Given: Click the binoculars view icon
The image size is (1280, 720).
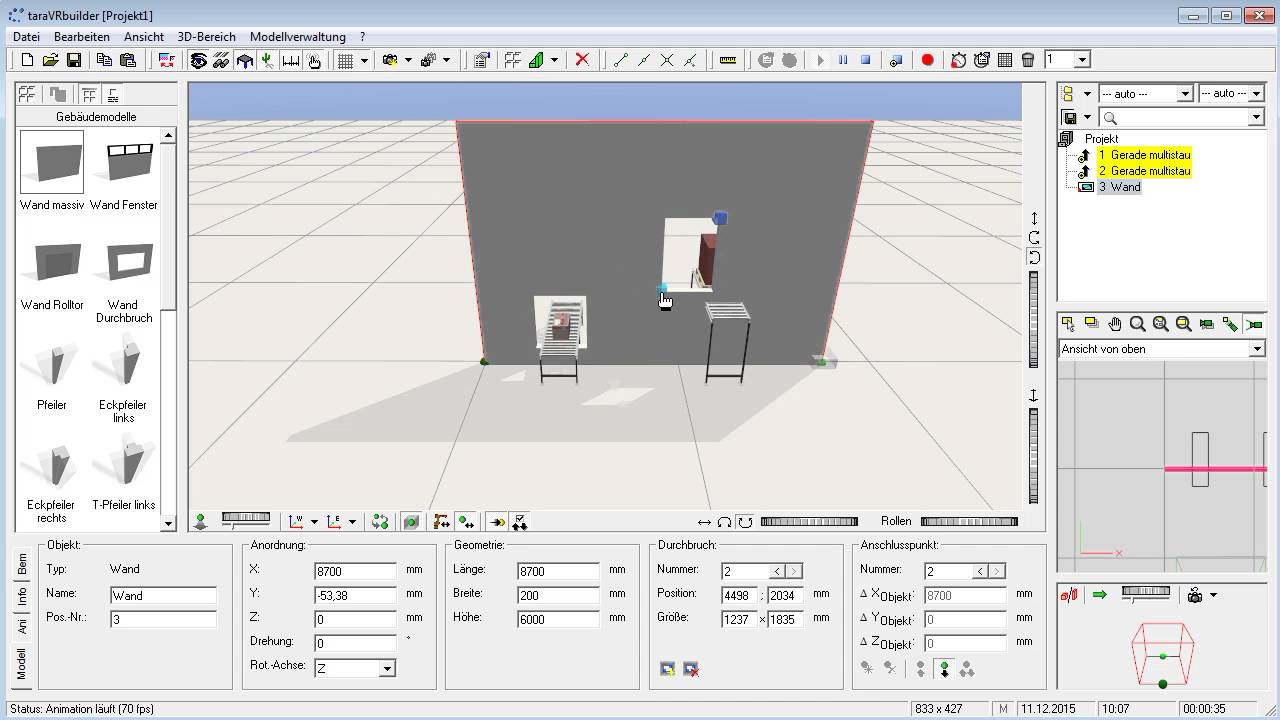Looking at the screenshot, I should (x=221, y=60).
